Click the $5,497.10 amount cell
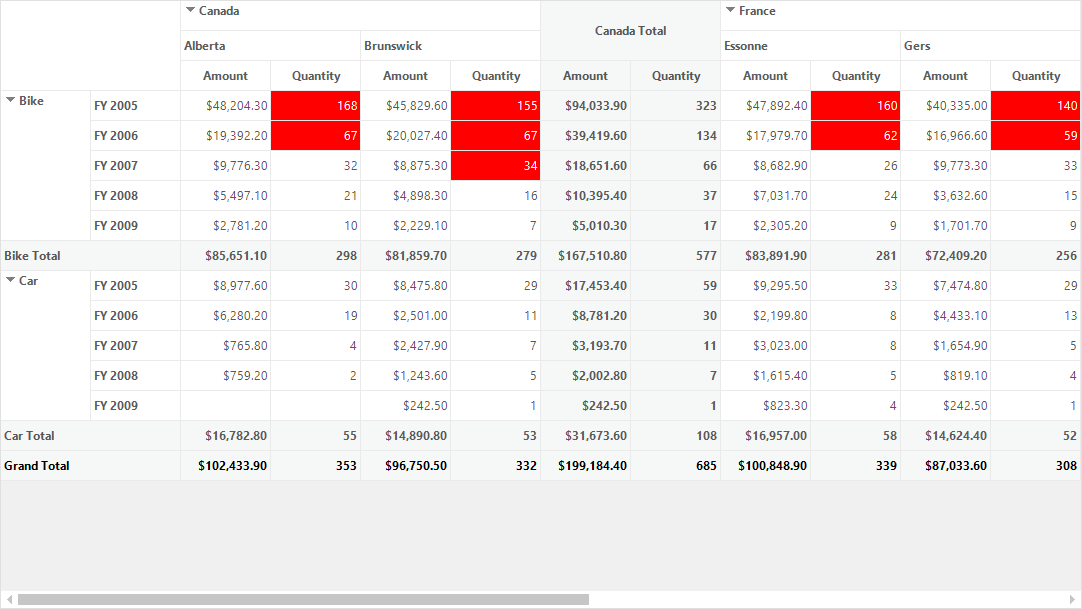The height and width of the screenshot is (609, 1082). pyautogui.click(x=225, y=196)
